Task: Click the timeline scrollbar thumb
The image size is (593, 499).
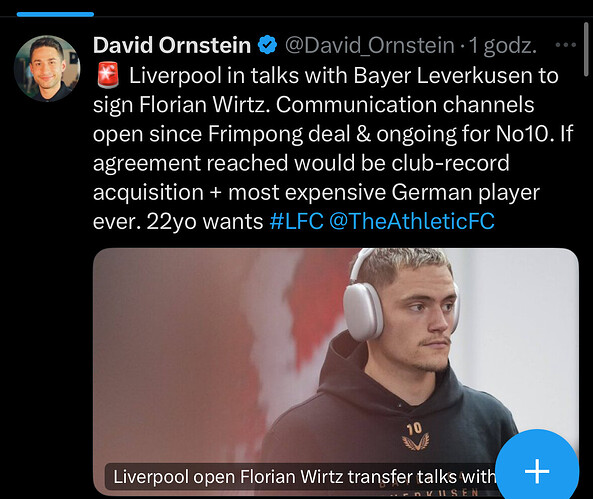Action: pos(586,49)
